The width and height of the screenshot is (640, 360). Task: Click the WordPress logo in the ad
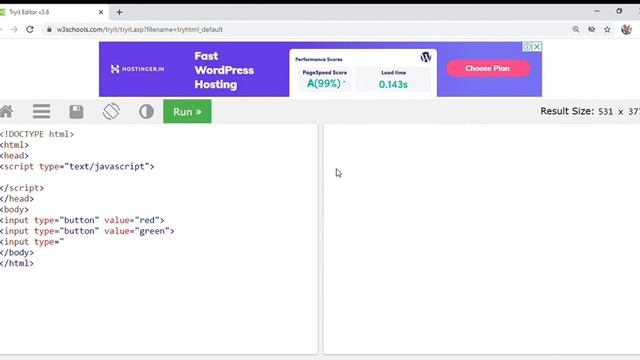pos(426,57)
